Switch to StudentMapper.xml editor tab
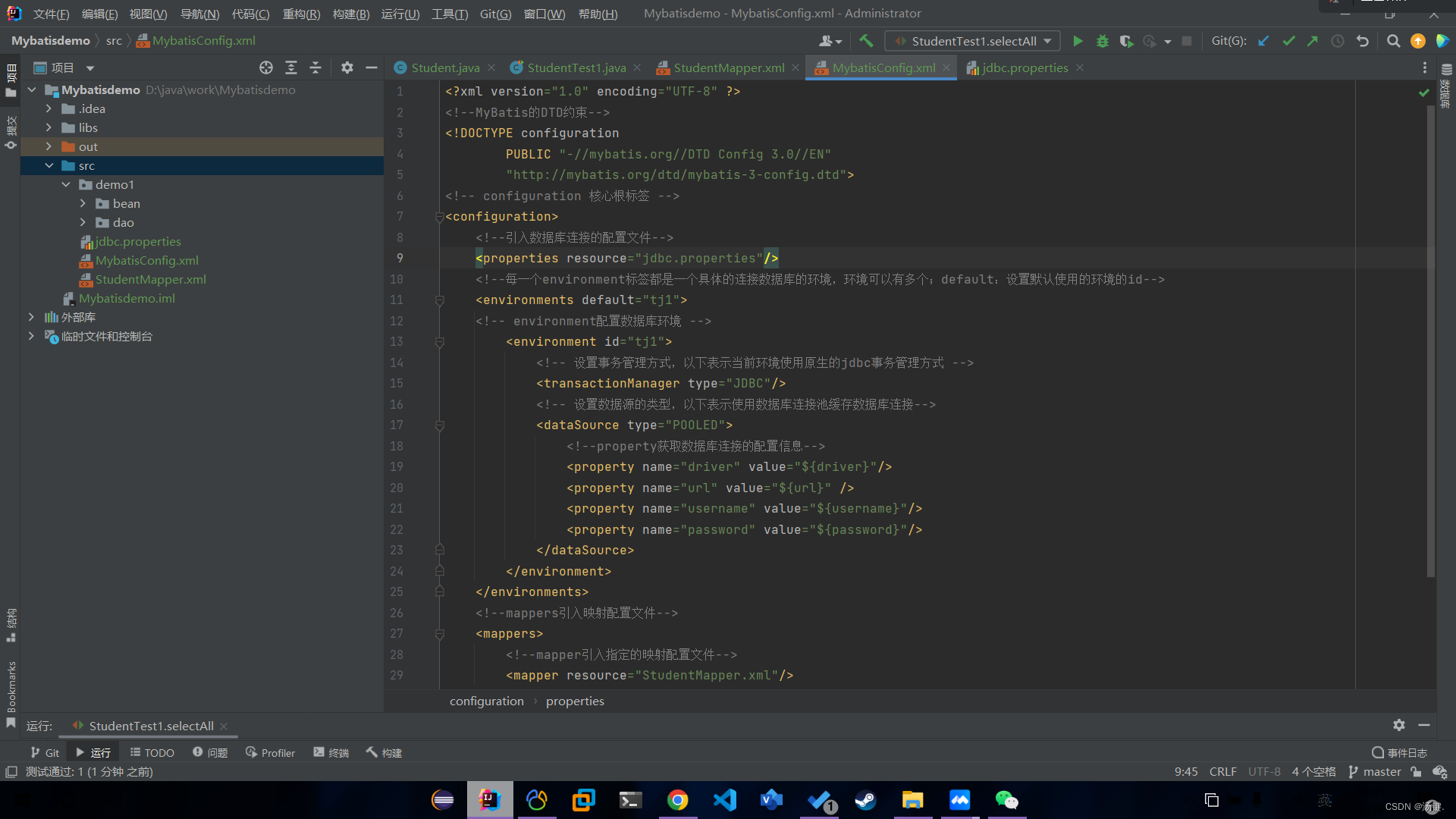 pos(728,67)
